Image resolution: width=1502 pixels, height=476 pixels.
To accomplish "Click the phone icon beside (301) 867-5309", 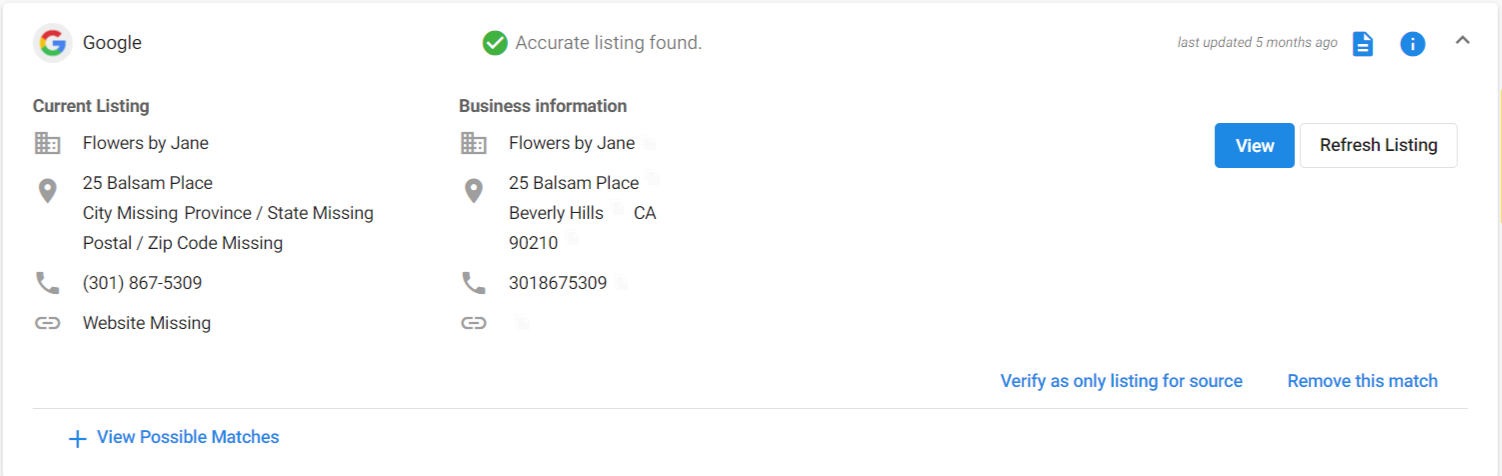I will pyautogui.click(x=47, y=283).
